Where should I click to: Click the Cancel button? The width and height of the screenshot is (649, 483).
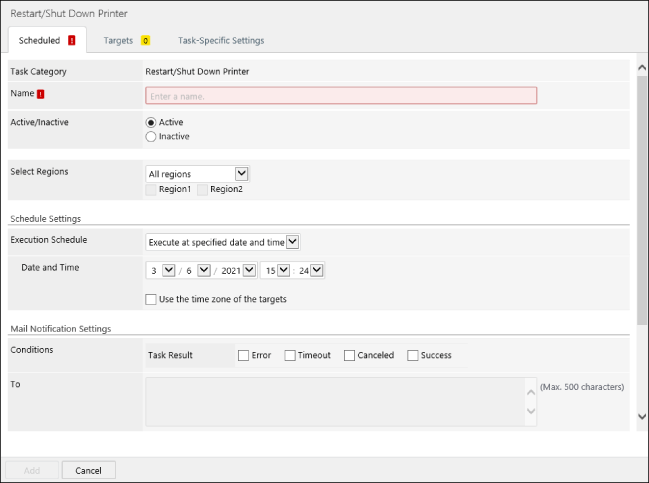(89, 470)
